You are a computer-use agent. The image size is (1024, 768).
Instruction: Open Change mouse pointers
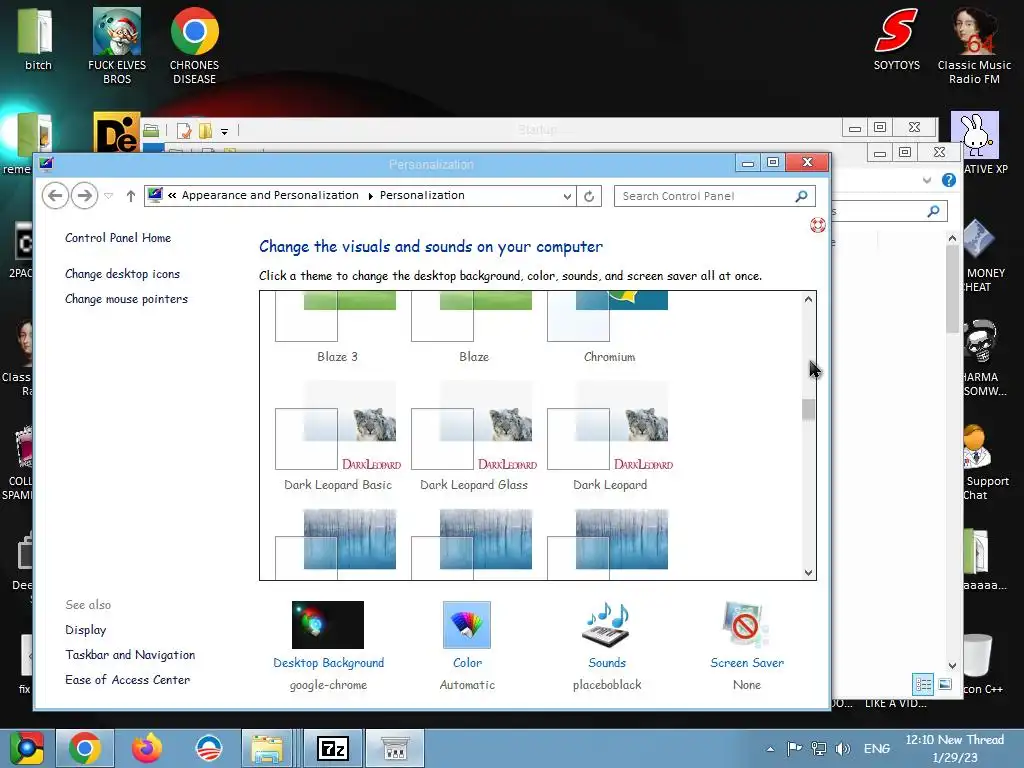coord(126,298)
